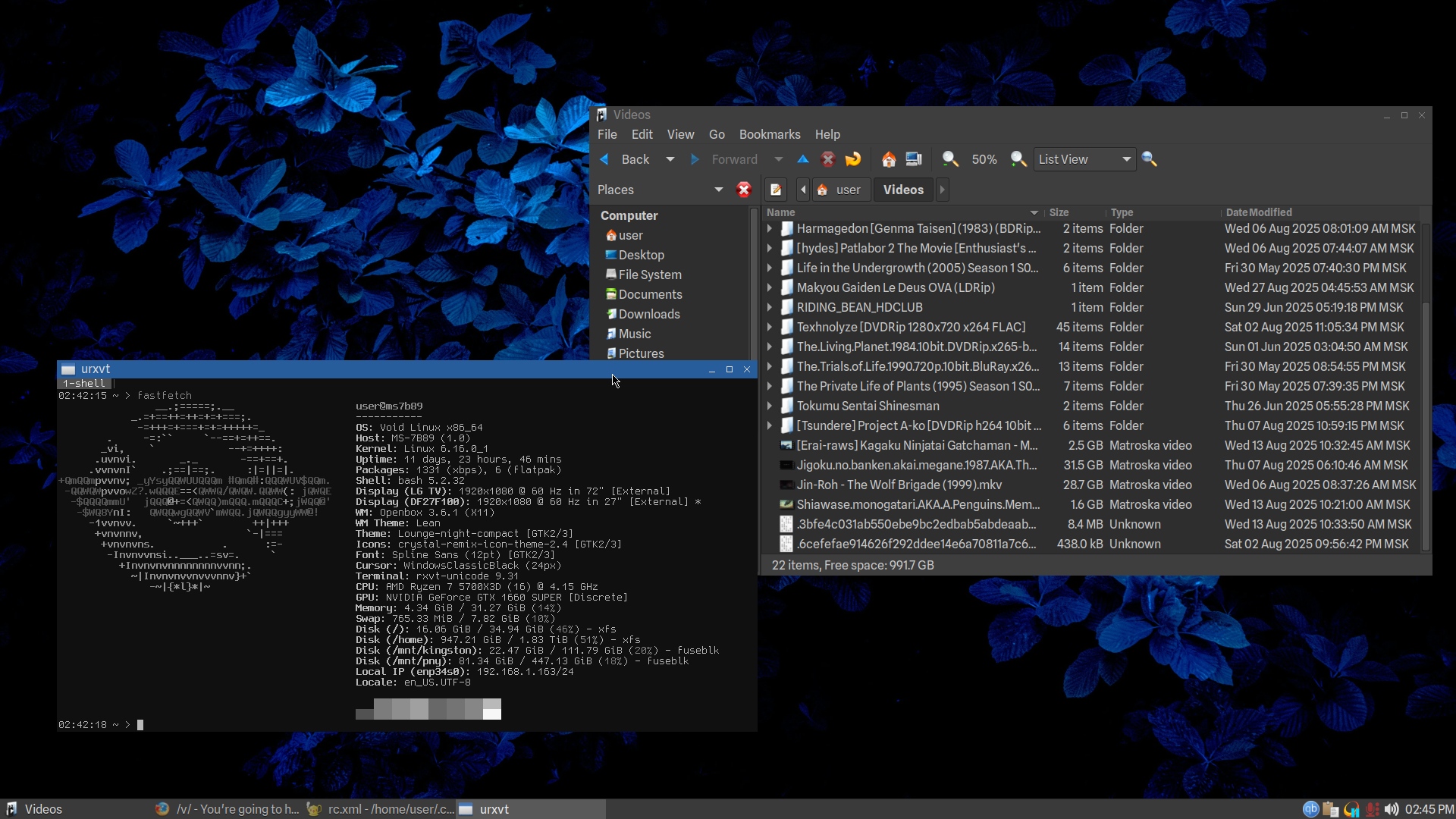Viewport: 1456px width, 819px height.
Task: Click the Jin-Roh mkv file icon
Action: pyautogui.click(x=786, y=485)
